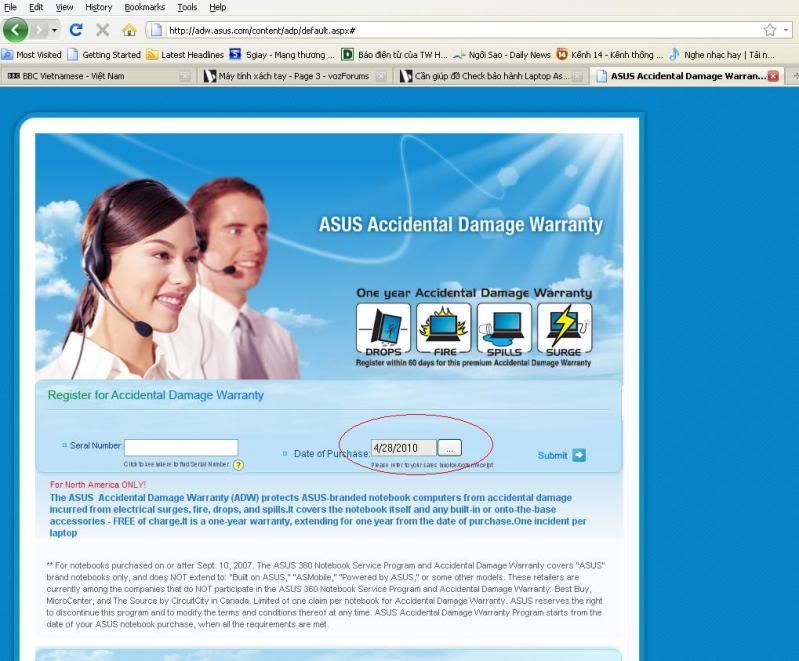Click the Stop loading X icon
This screenshot has width=799, height=661.
coord(102,30)
